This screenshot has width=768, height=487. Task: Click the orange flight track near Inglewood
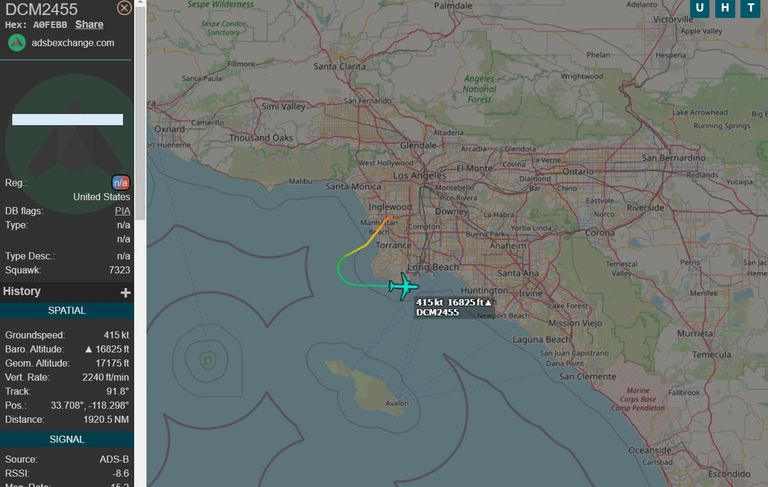pos(380,229)
